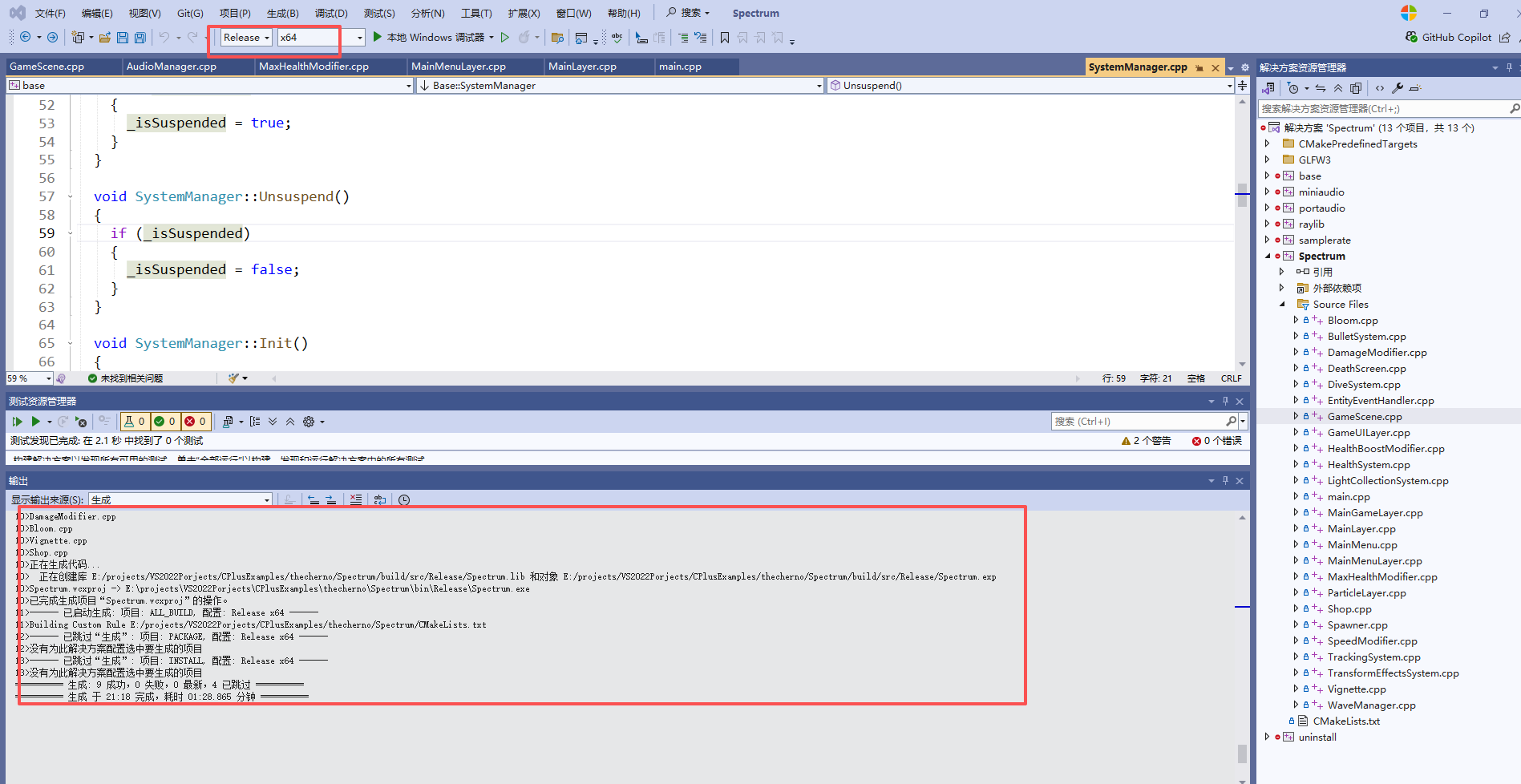Click the 0 个错误 errors indicator
Screen dimensions: 1521x784
[1216, 441]
